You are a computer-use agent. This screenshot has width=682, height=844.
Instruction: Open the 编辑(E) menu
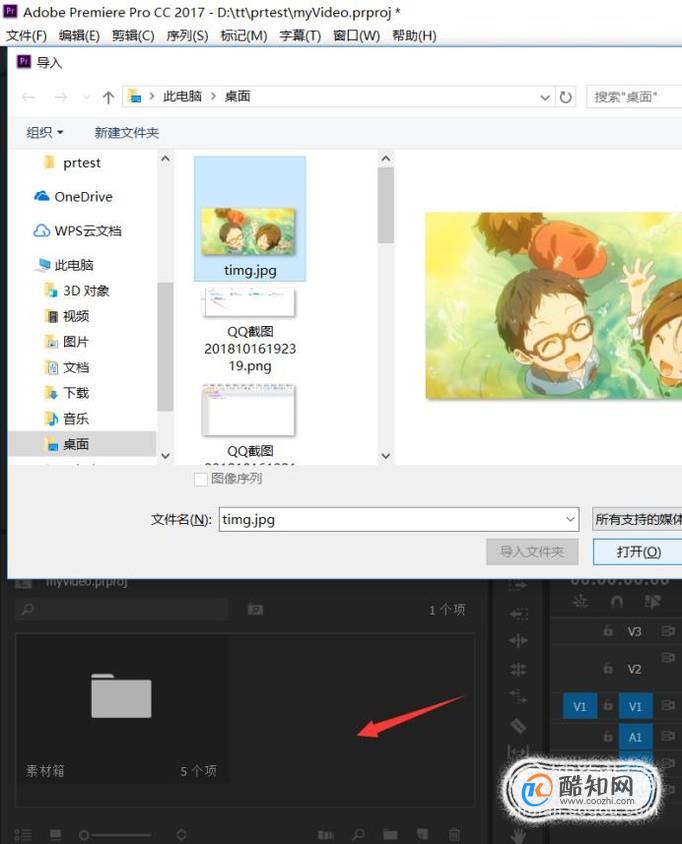[x=79, y=36]
